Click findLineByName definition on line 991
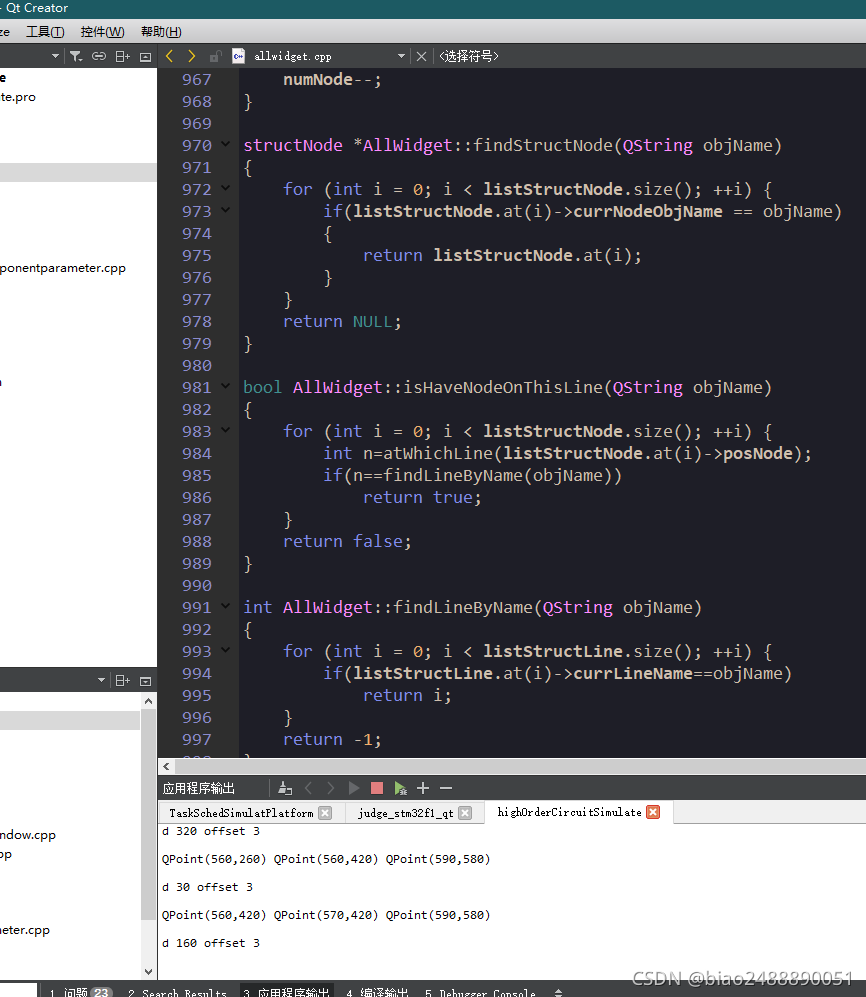The image size is (866, 997). 463,607
